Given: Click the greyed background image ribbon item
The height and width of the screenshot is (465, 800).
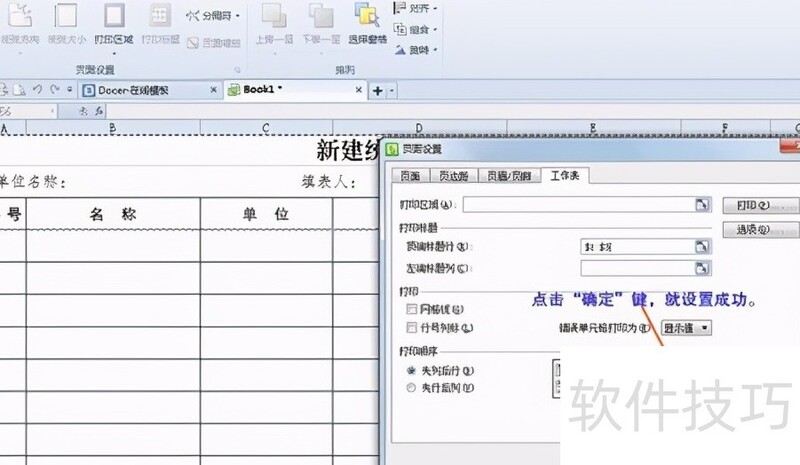Looking at the screenshot, I should pos(213,43).
